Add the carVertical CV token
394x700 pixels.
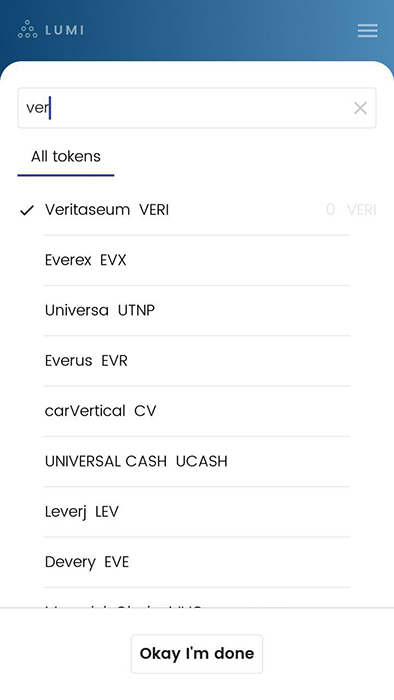[x=197, y=411]
